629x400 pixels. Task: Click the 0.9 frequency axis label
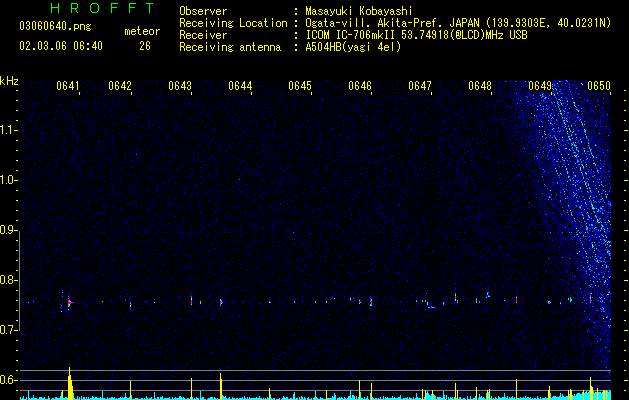[x=7, y=230]
